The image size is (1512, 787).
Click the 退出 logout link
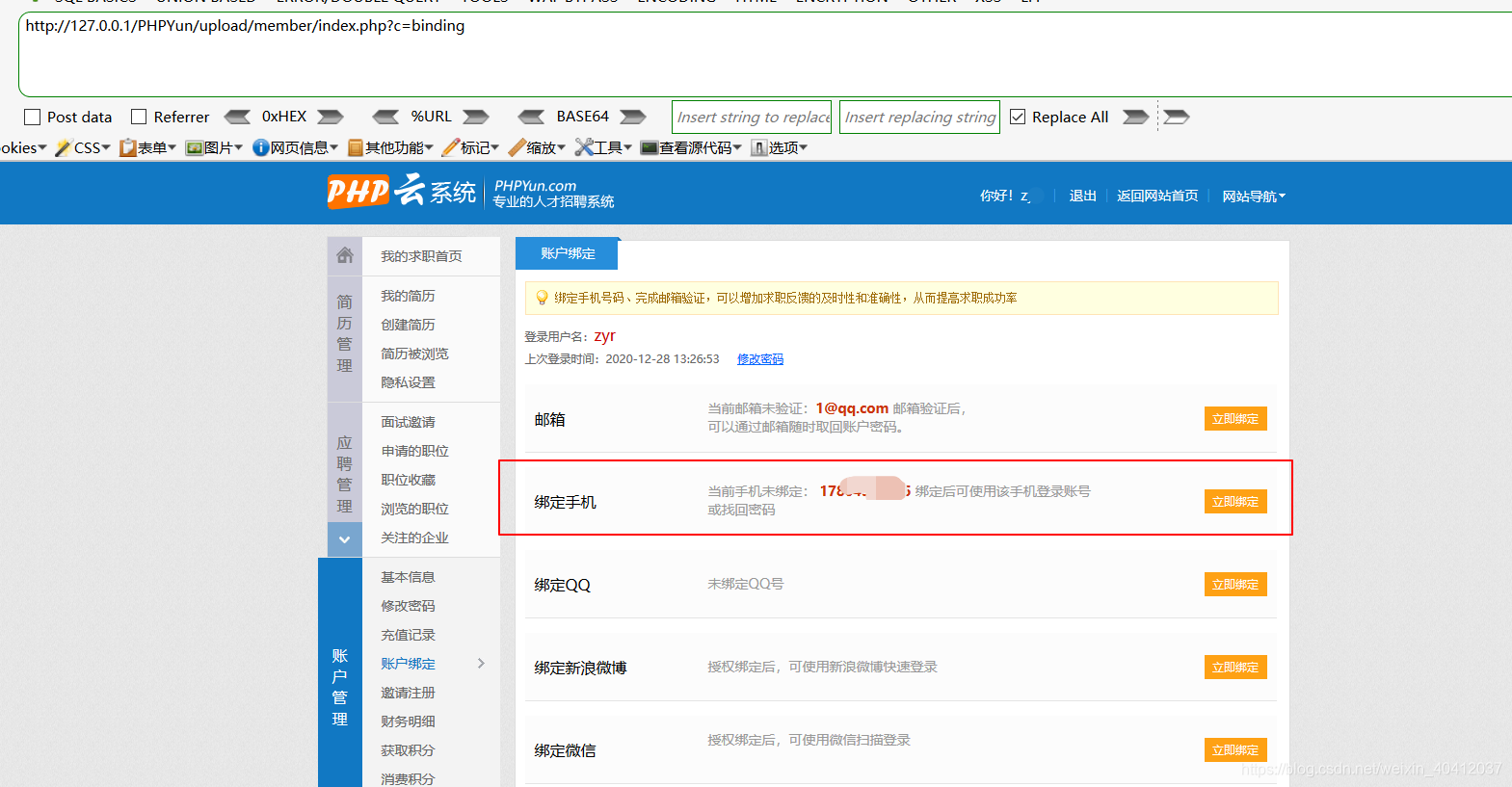(1082, 196)
